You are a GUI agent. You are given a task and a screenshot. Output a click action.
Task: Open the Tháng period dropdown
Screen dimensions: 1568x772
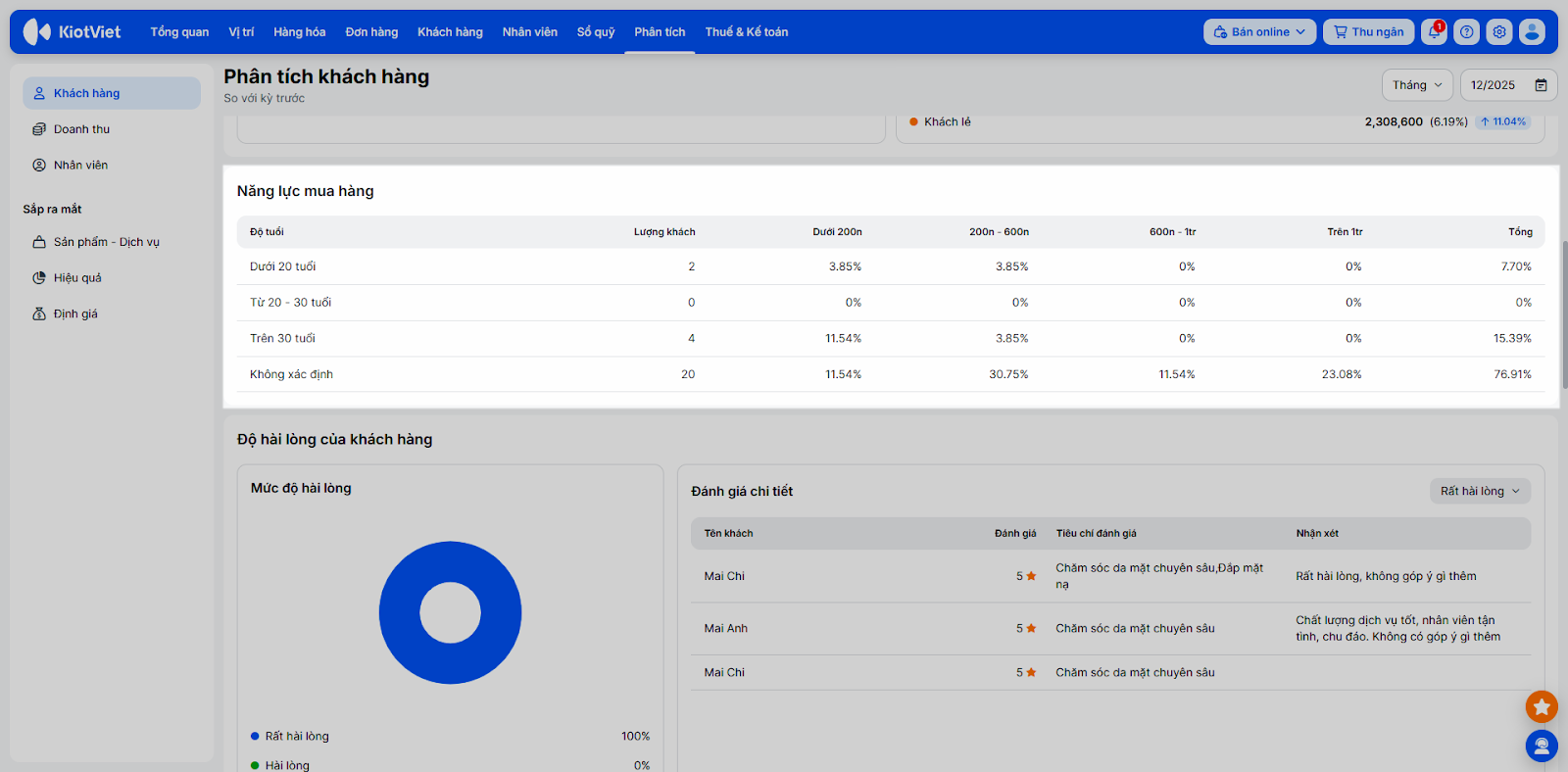(1417, 85)
